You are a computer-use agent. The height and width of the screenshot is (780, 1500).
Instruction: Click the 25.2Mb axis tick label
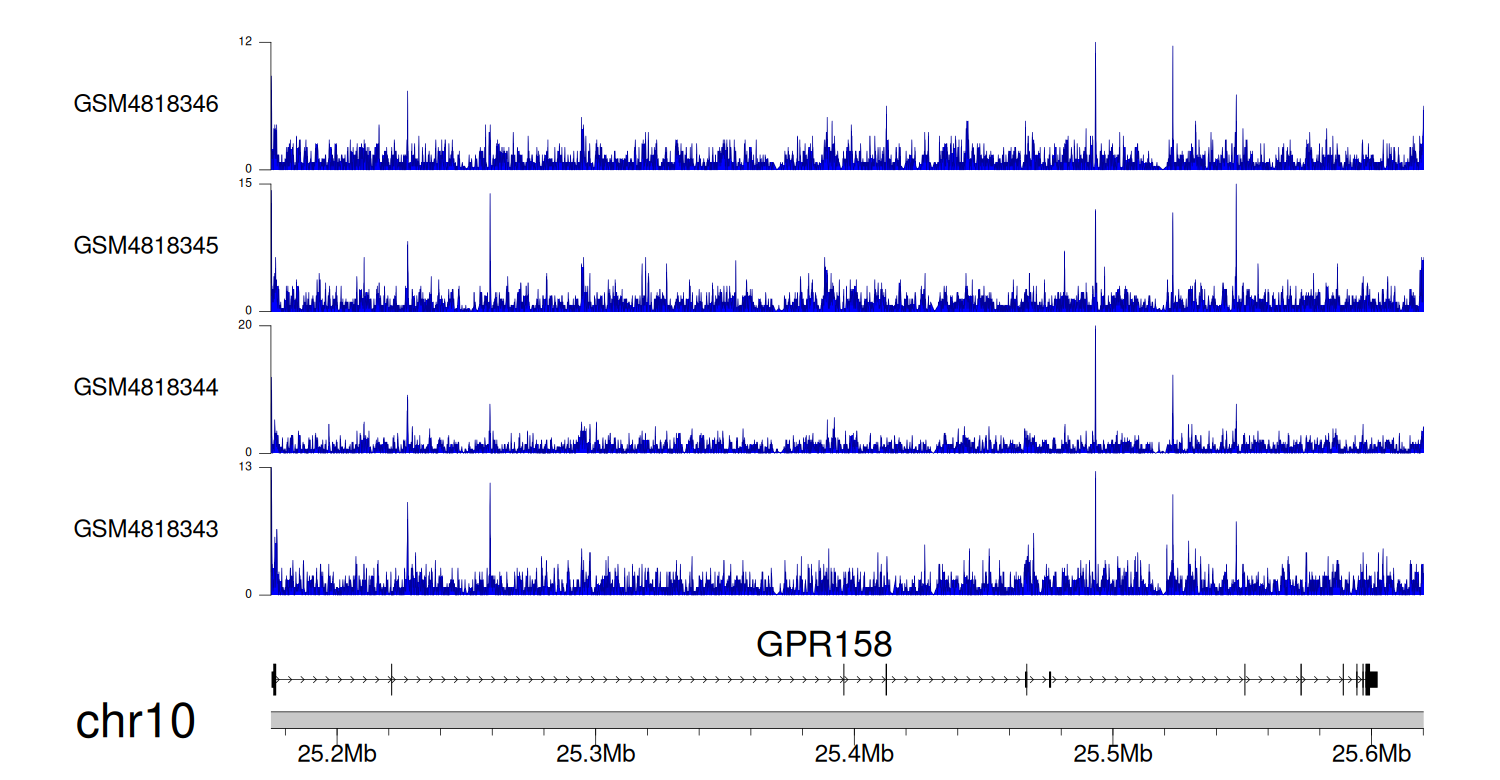pyautogui.click(x=337, y=753)
